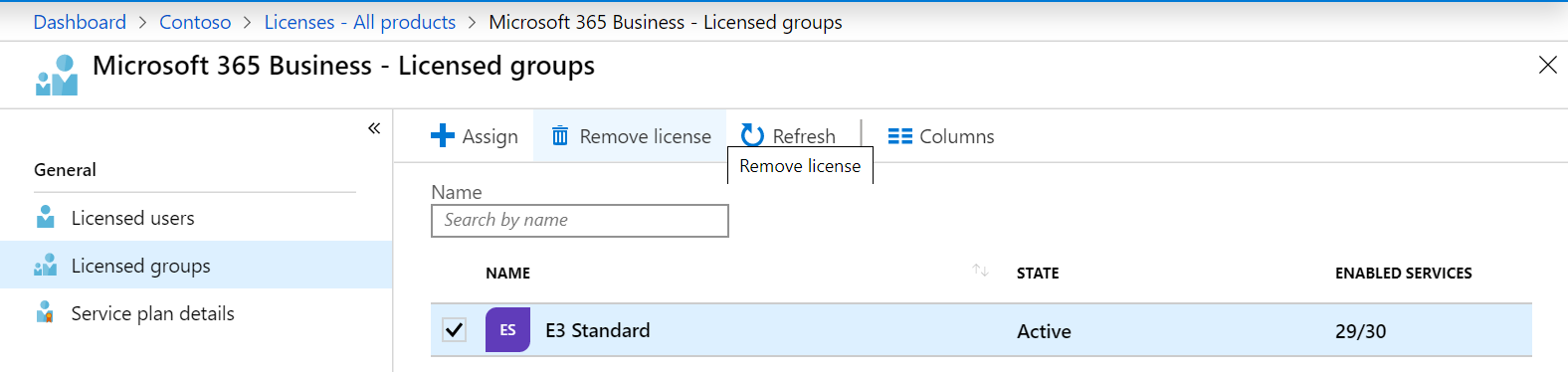Click the ES purple group avatar
Viewport: 1568px width, 372px height.
(x=507, y=330)
